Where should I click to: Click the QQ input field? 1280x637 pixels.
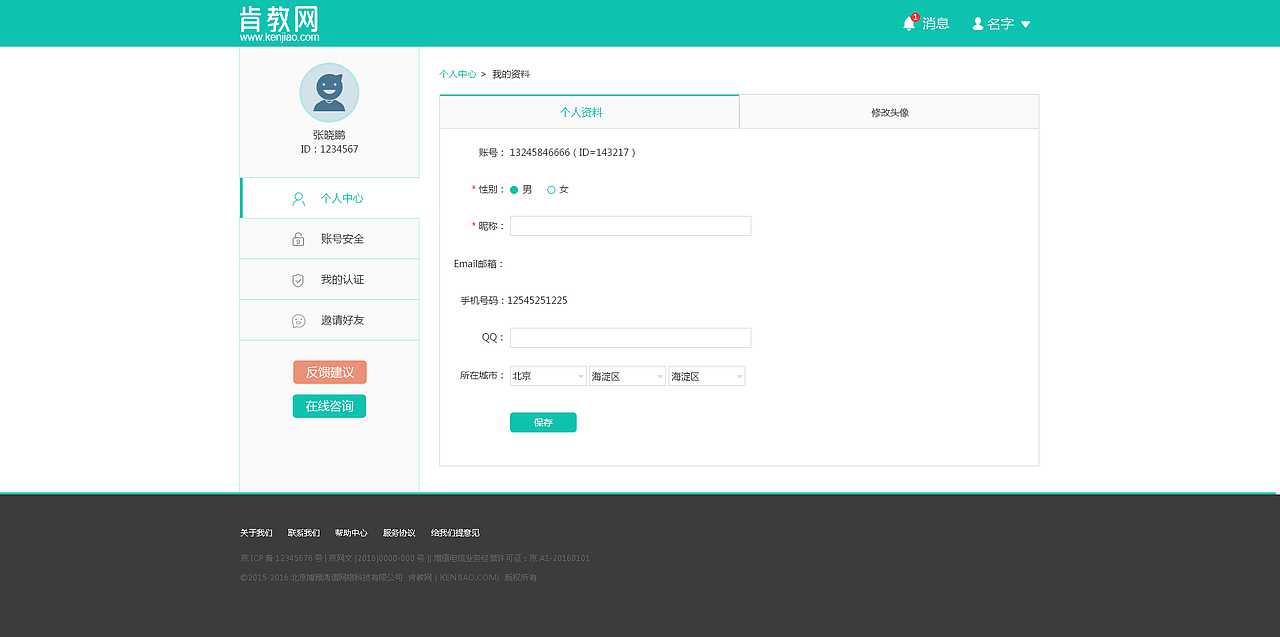[x=630, y=338]
